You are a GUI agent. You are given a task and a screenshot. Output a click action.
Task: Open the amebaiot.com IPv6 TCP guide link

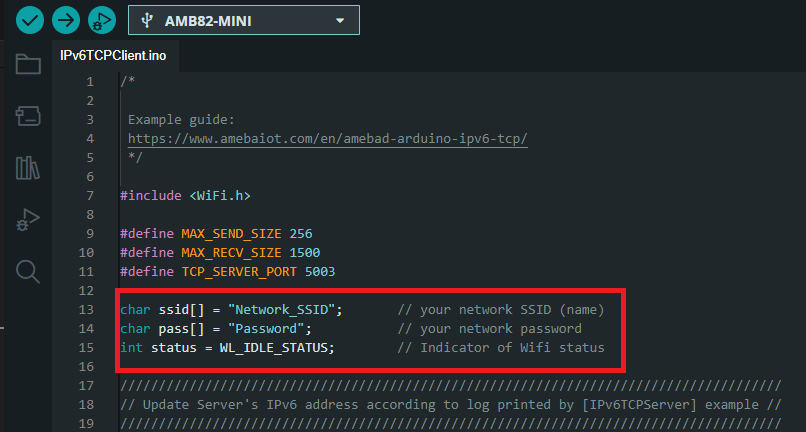tap(327, 139)
